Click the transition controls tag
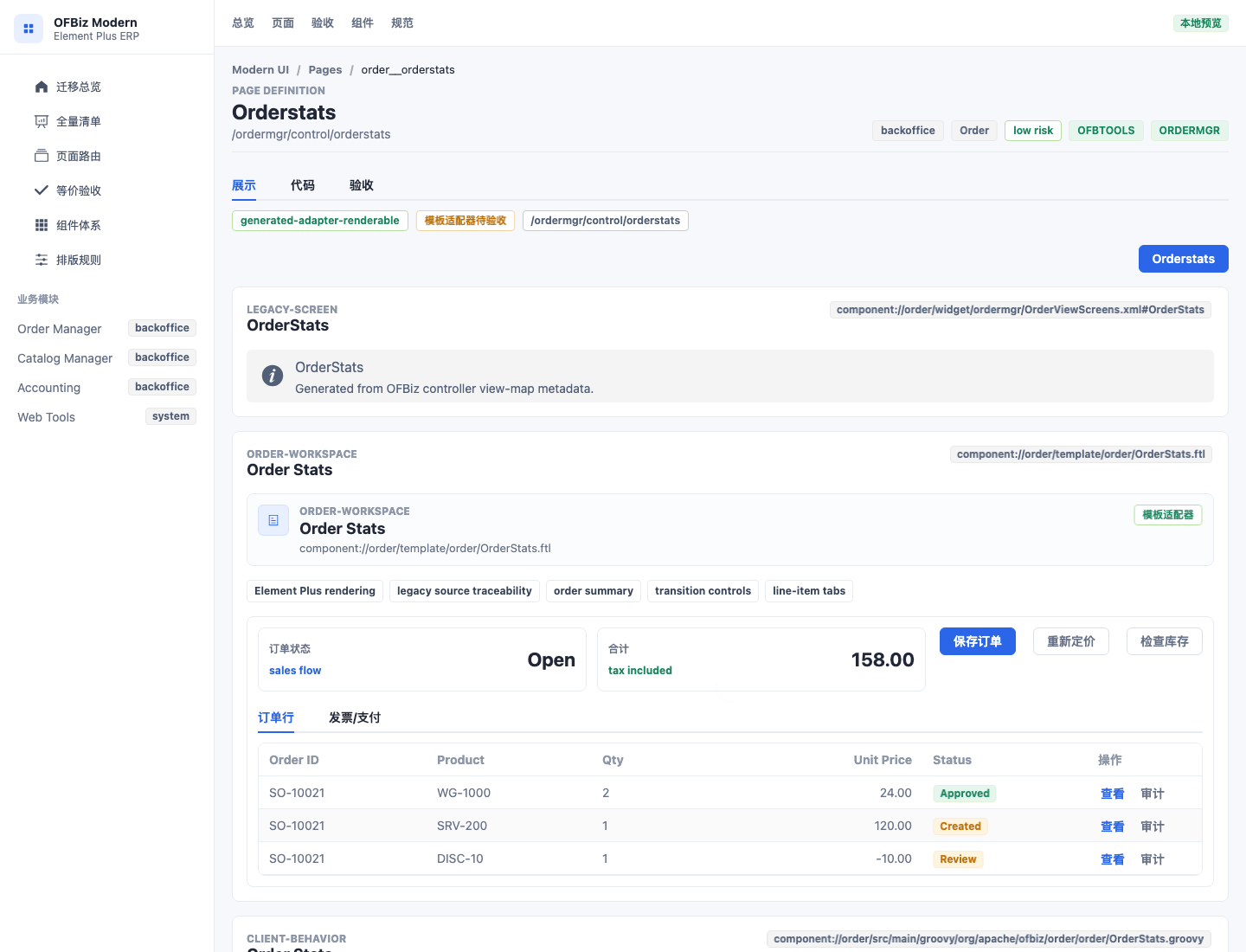 click(703, 591)
